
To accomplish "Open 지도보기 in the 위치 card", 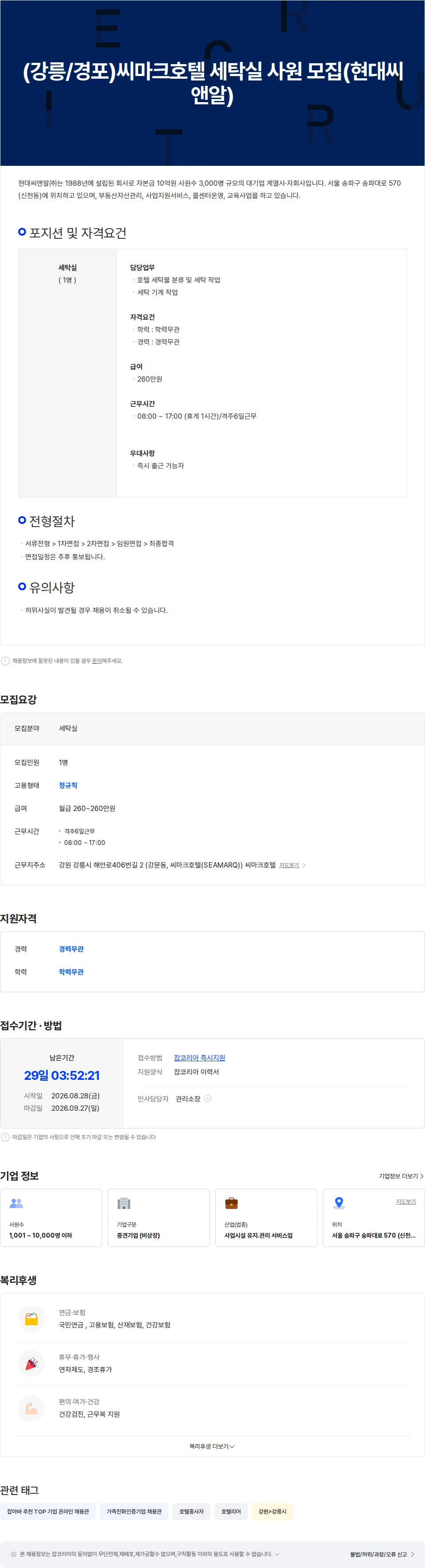I will click(406, 1201).
